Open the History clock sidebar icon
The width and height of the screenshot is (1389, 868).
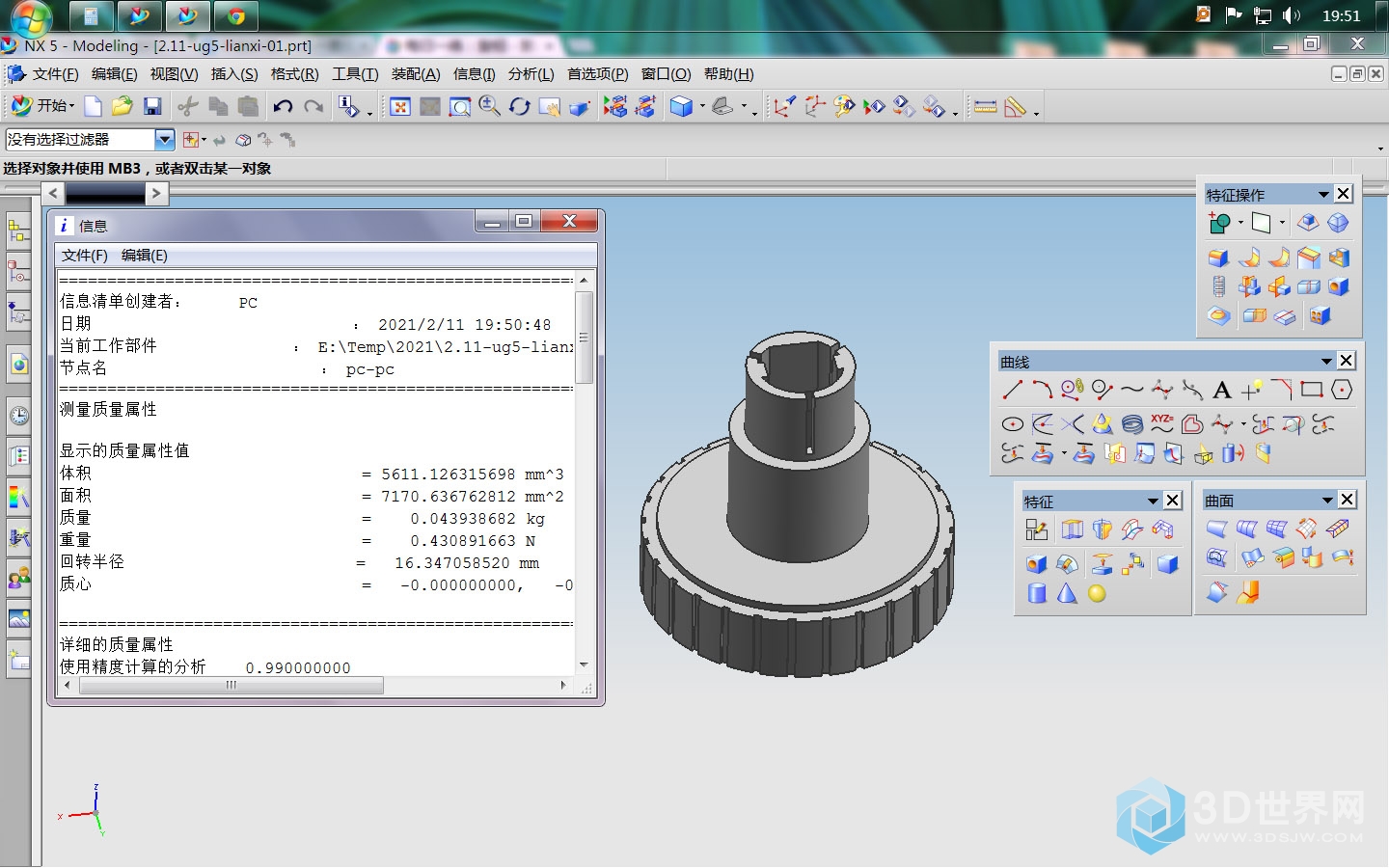pyautogui.click(x=18, y=416)
